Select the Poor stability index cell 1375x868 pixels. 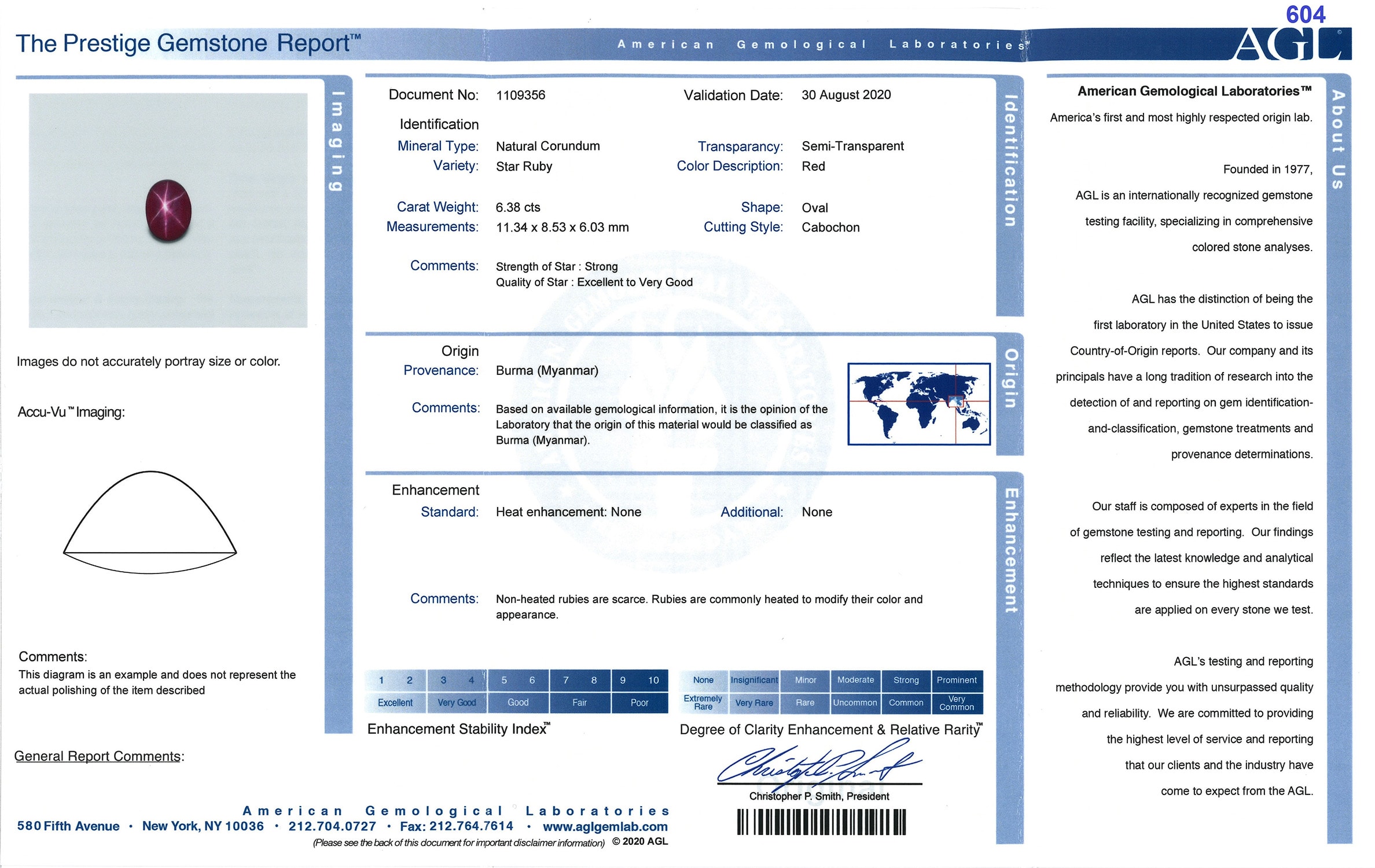coord(639,703)
